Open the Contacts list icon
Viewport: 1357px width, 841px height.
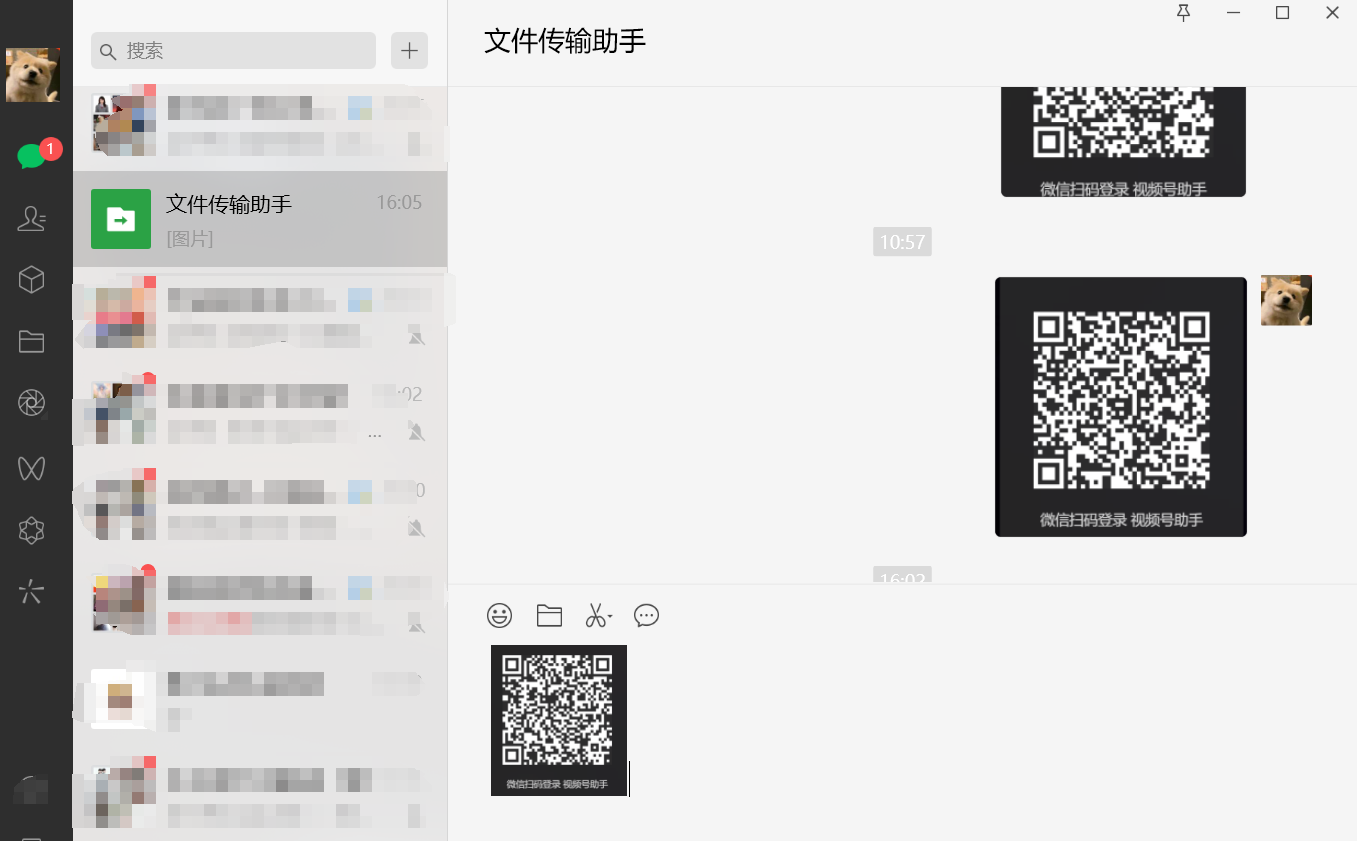pyautogui.click(x=32, y=218)
